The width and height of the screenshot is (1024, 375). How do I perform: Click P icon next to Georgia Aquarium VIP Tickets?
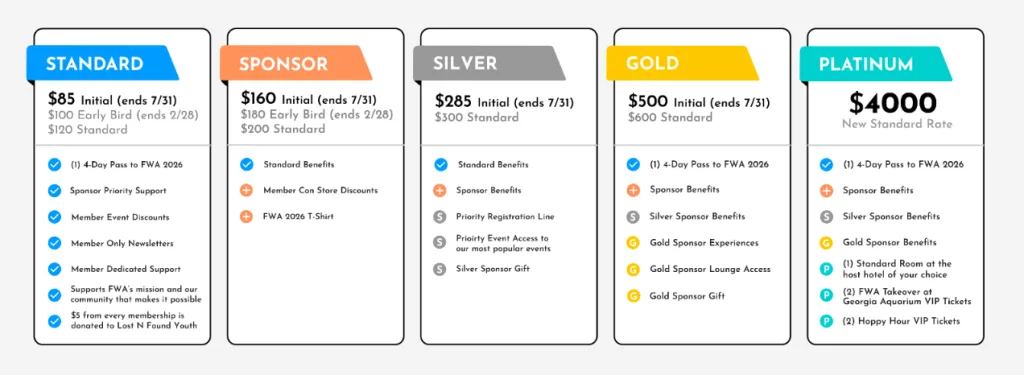(x=826, y=295)
